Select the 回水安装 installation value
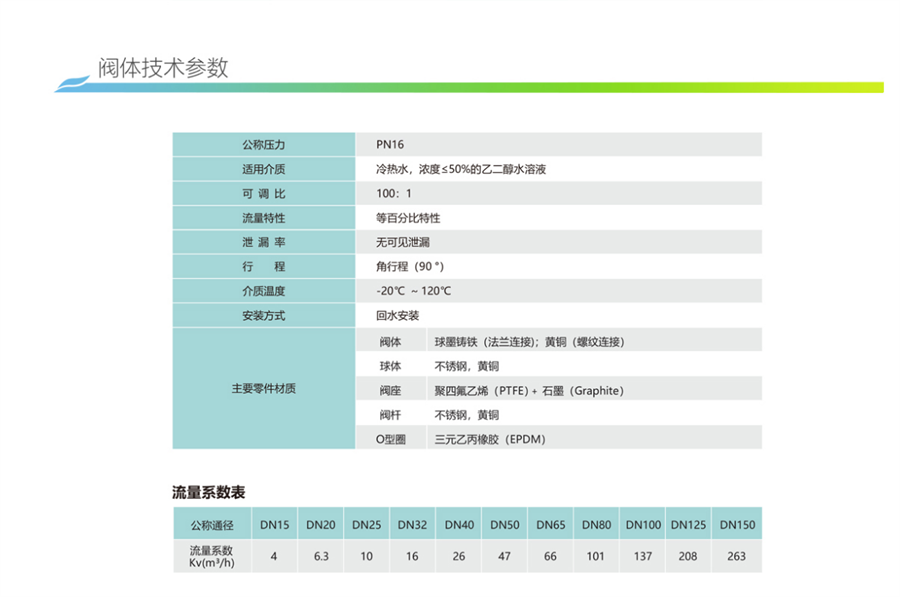 pos(397,316)
